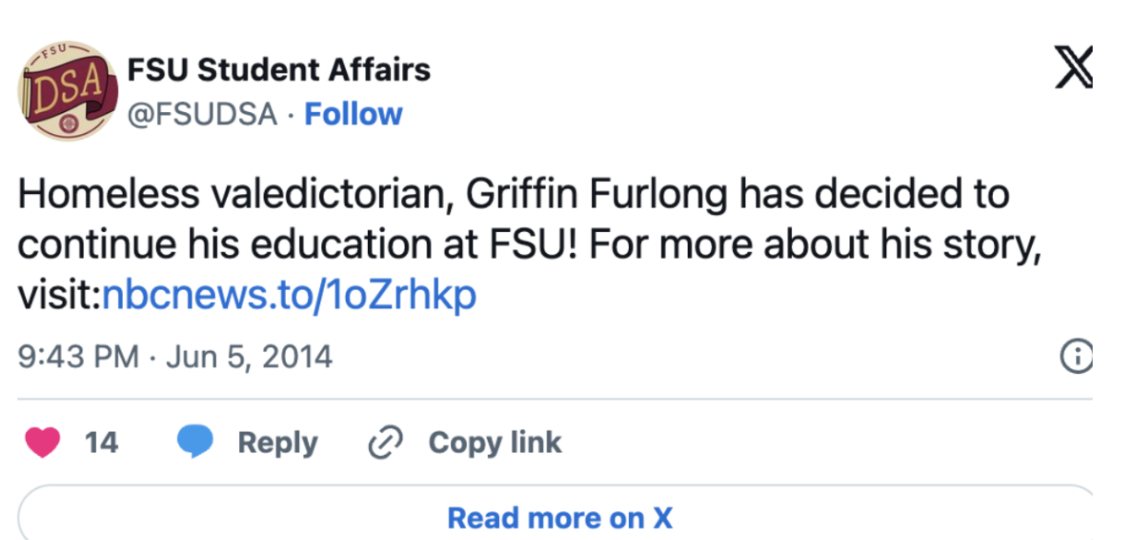1138x540 pixels.
Task: Follow the FSU Student Affairs account
Action: [x=353, y=114]
